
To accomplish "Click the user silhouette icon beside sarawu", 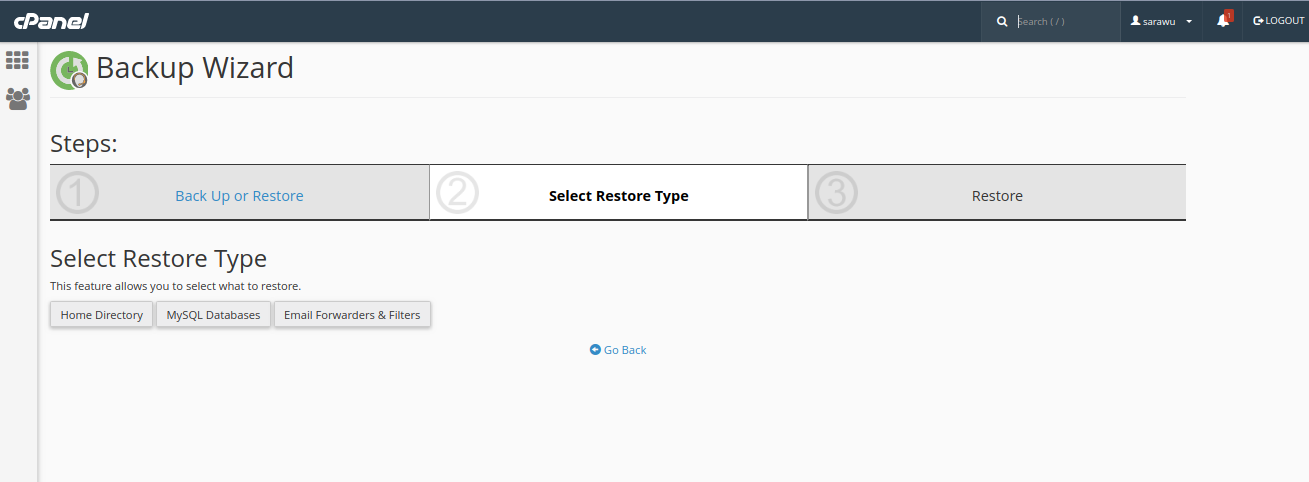I will [1135, 21].
